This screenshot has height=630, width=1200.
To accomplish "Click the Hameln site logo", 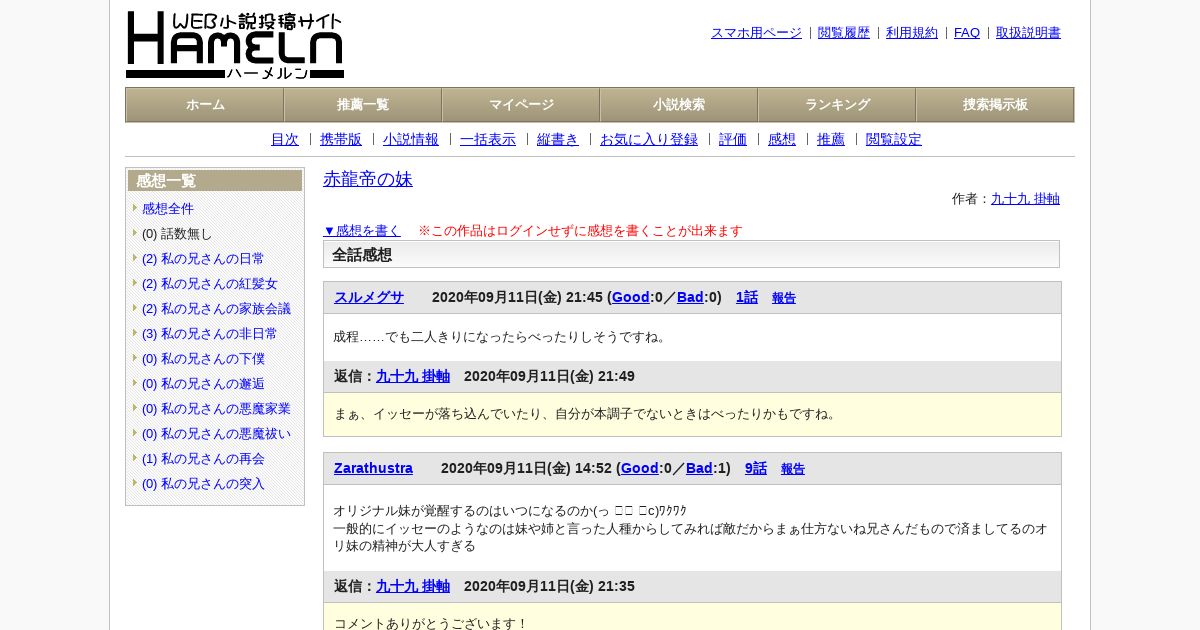I will tap(235, 45).
